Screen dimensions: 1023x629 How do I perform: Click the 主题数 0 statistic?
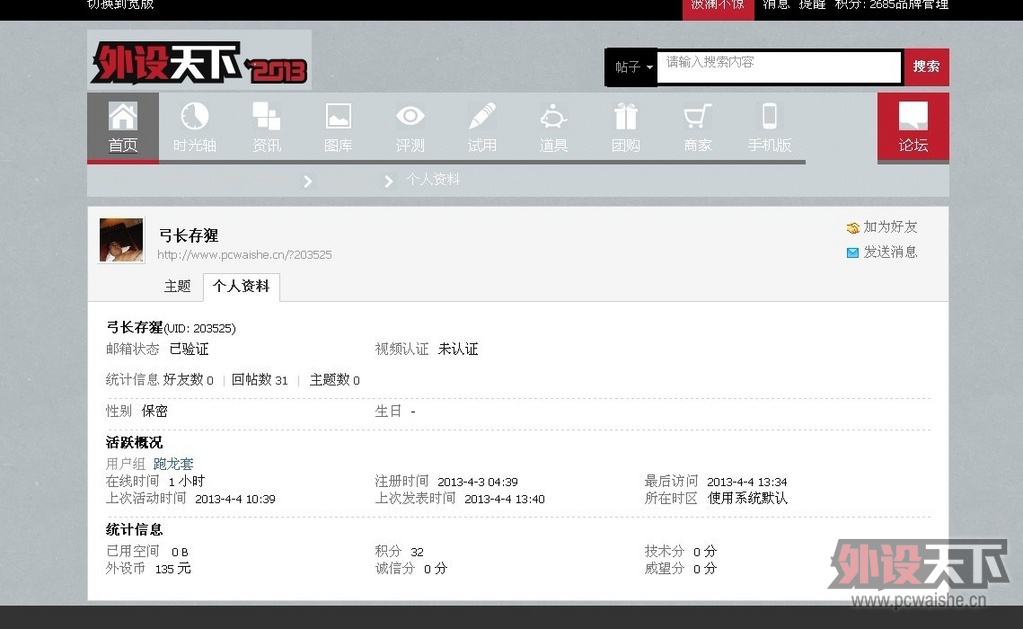coord(335,380)
